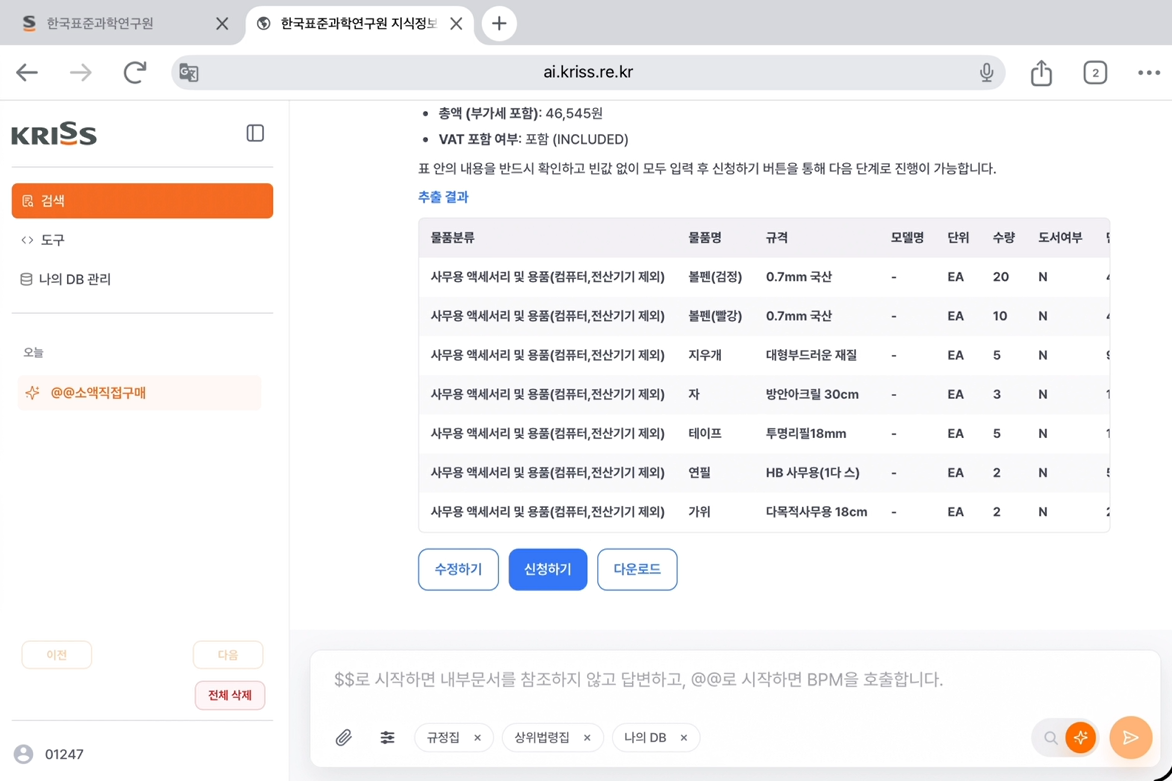This screenshot has height=781, width=1172.
Task: Click the magnifier search mode icon
Action: pyautogui.click(x=1050, y=738)
